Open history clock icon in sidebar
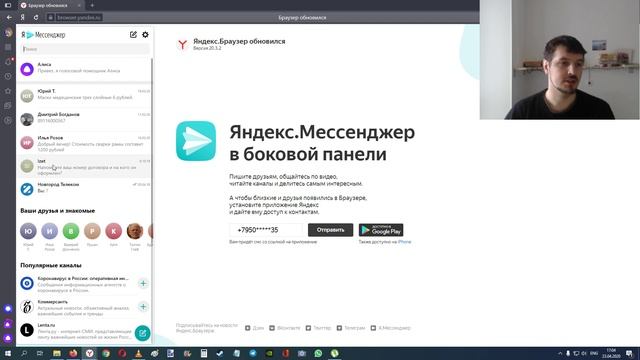 pos(8,76)
